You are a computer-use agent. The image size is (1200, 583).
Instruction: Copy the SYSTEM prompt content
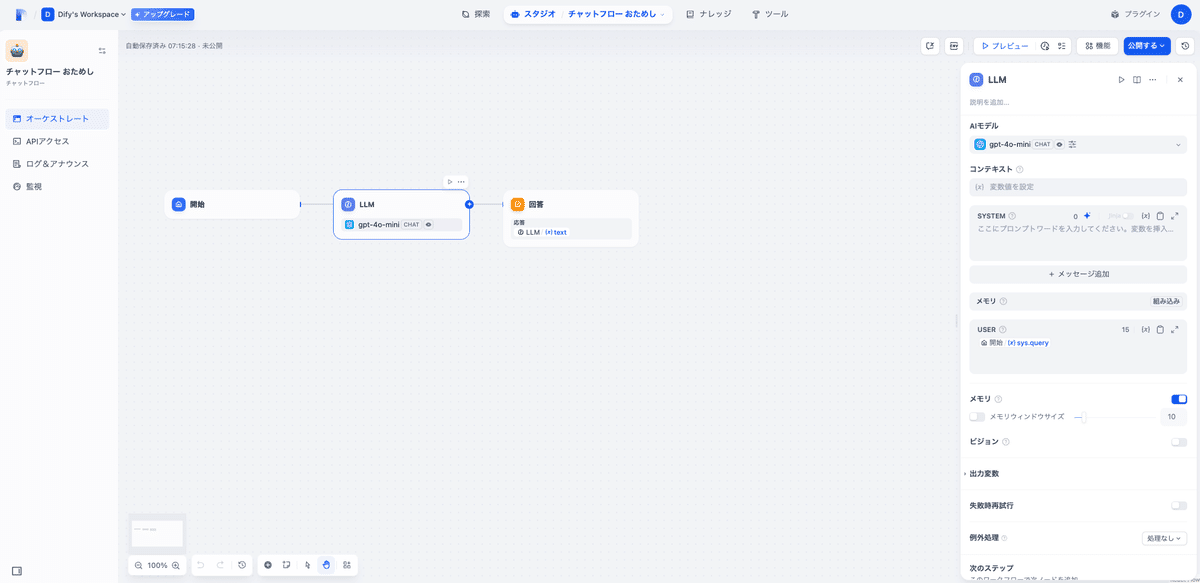(x=1160, y=216)
